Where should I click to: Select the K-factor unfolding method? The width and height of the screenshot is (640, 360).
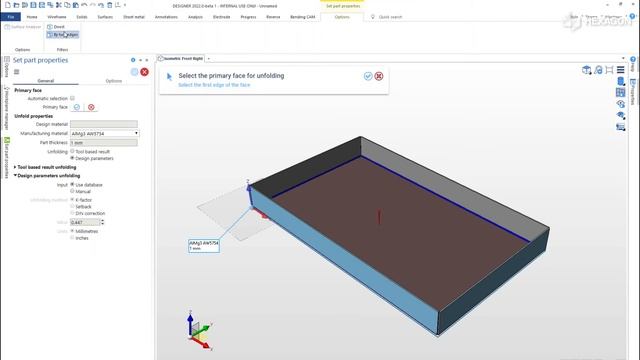click(72, 200)
